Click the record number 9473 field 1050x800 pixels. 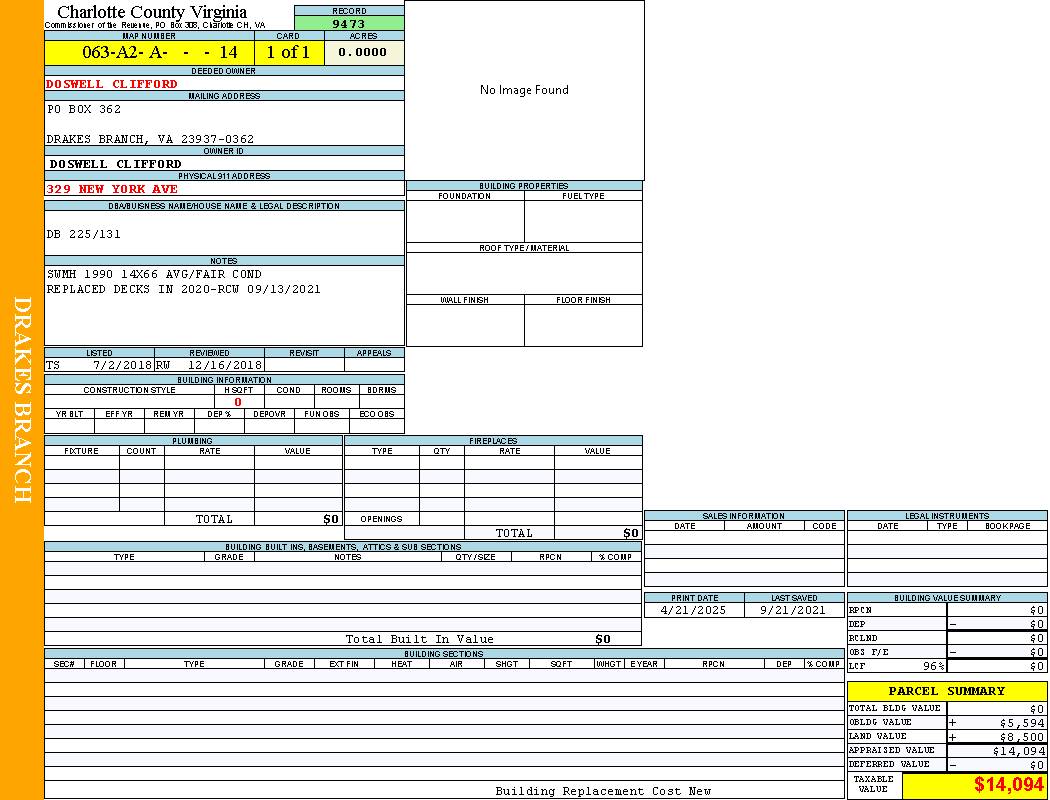pyautogui.click(x=349, y=23)
